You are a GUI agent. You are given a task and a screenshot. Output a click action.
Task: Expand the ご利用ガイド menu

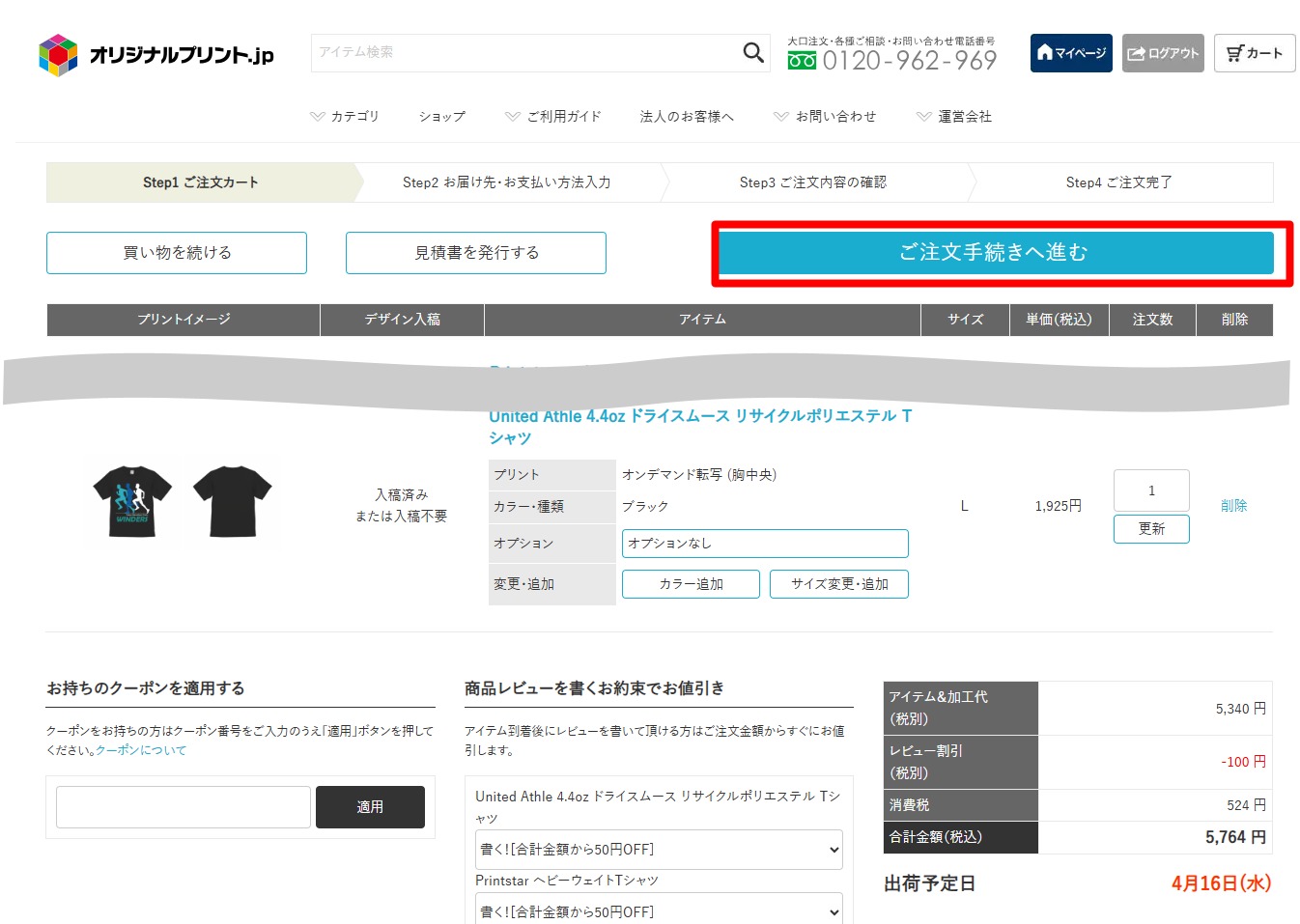point(553,116)
